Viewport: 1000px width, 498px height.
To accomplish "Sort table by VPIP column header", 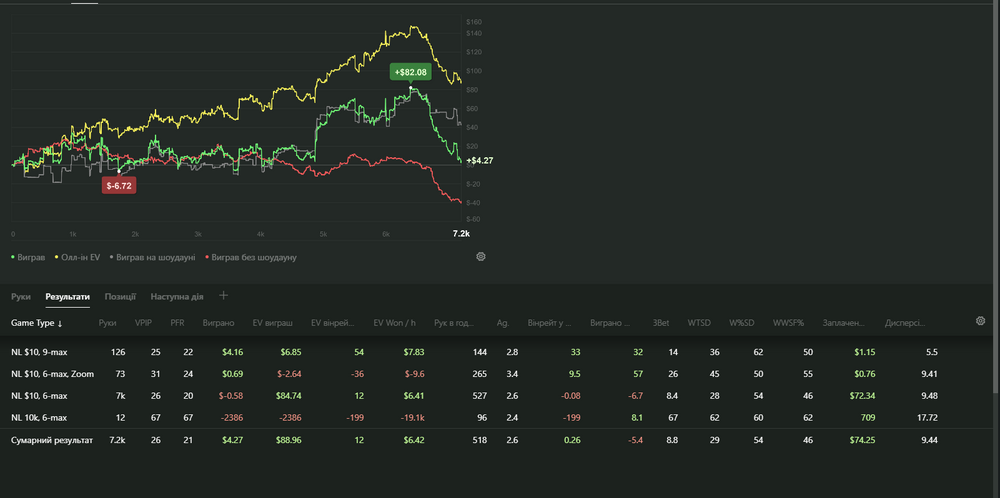I will click(143, 324).
